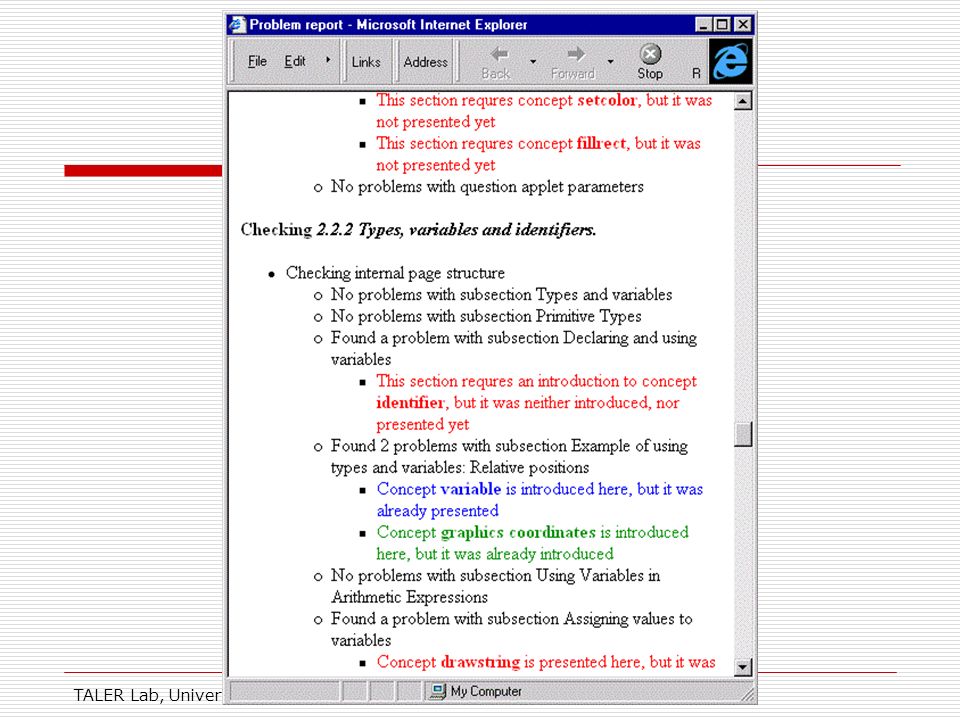Click the bold red word drawstring
960x720 pixels.
coord(480,662)
